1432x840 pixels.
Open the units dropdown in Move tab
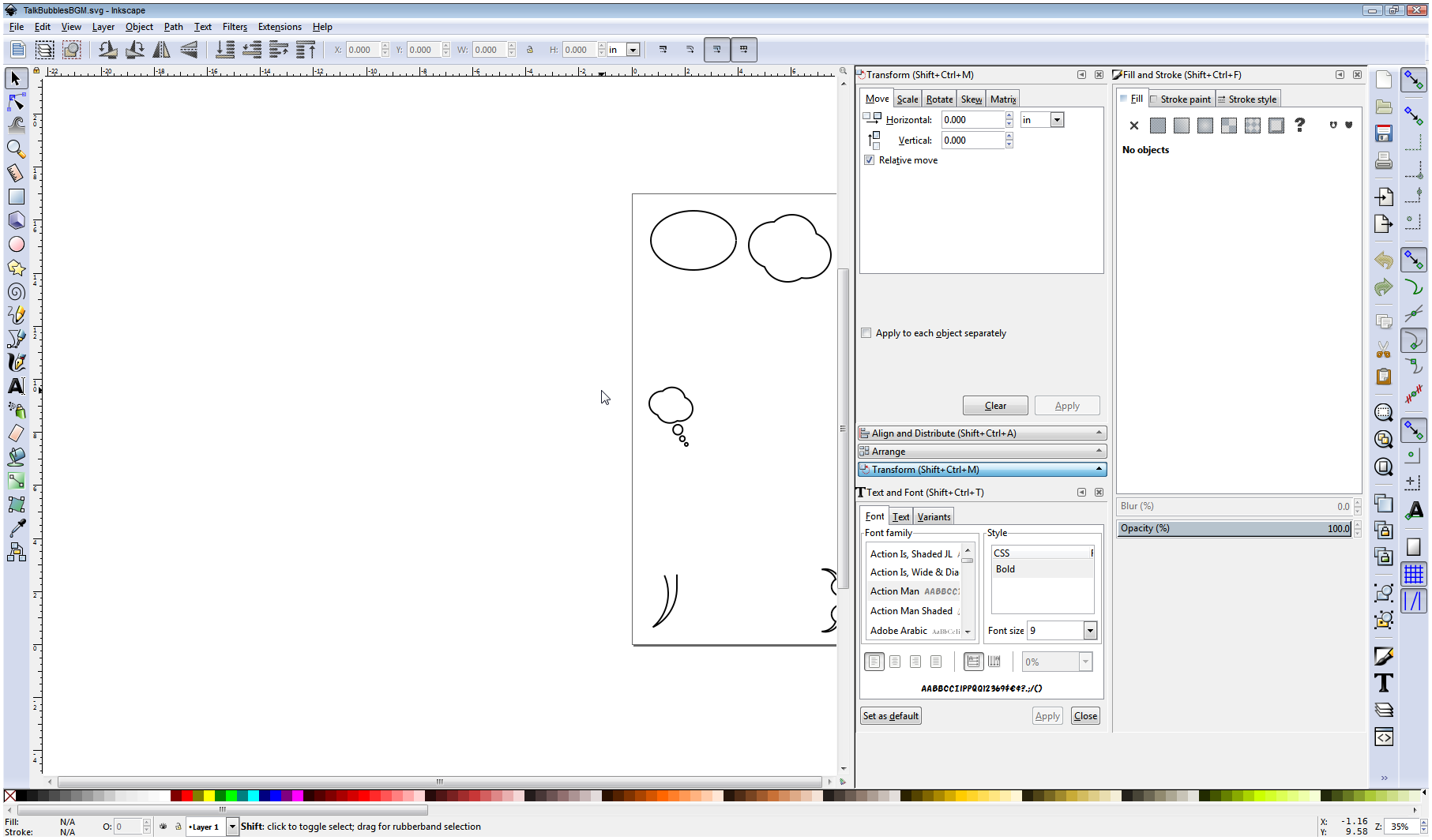1057,119
